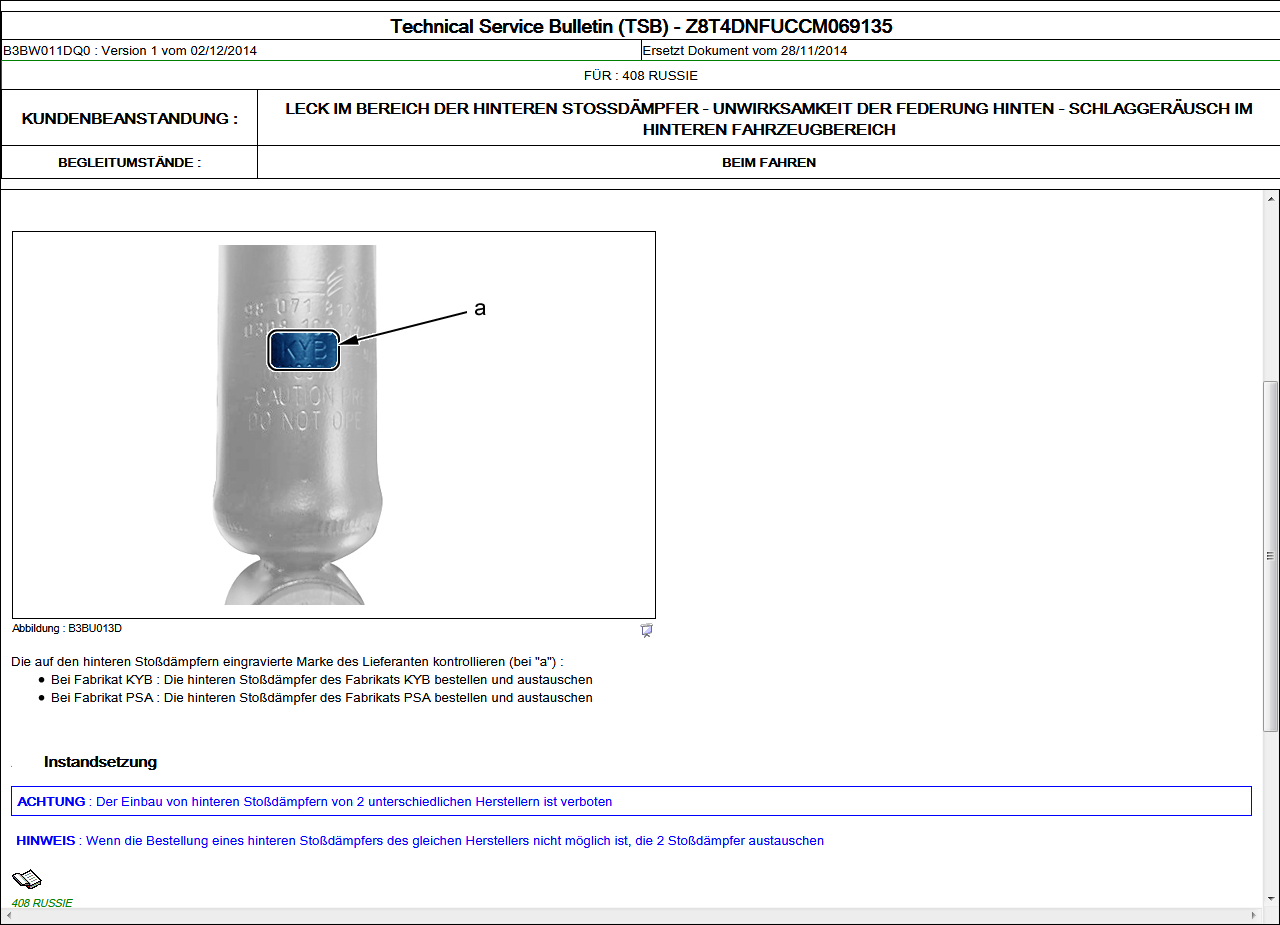
Task: Click the horizontal scrollbar track
Action: 630,915
